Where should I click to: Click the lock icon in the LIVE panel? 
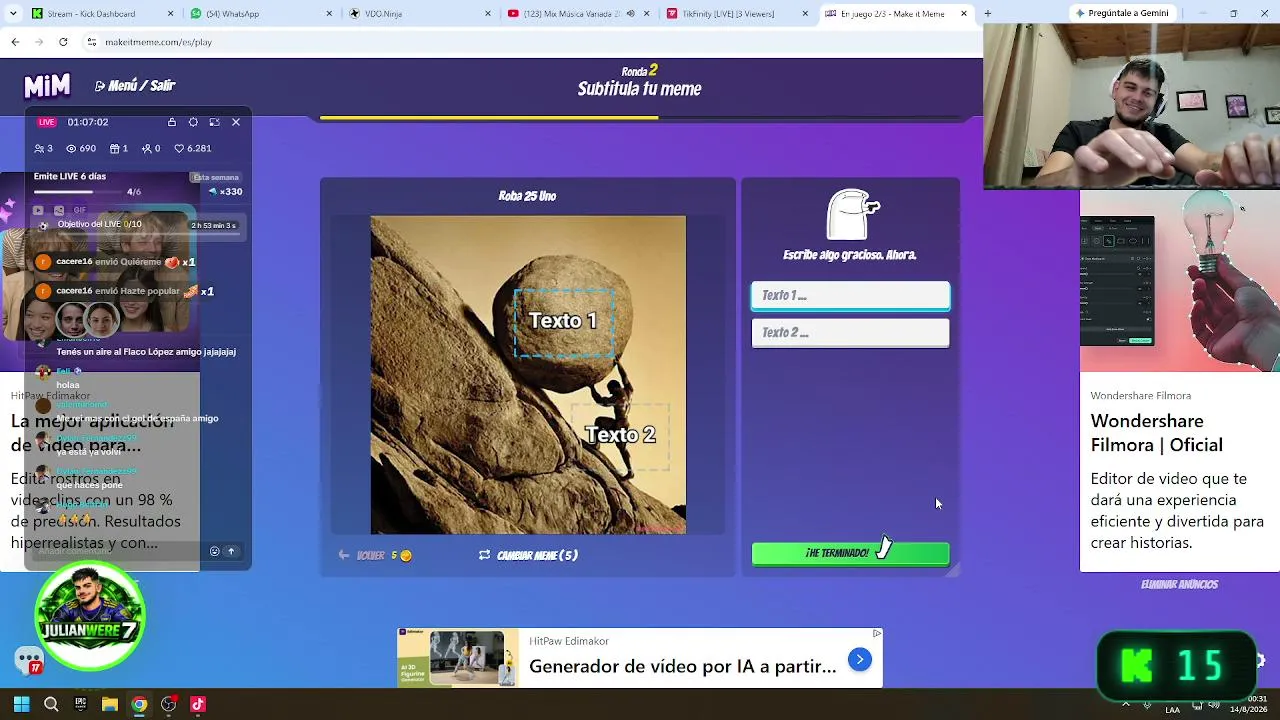172,122
